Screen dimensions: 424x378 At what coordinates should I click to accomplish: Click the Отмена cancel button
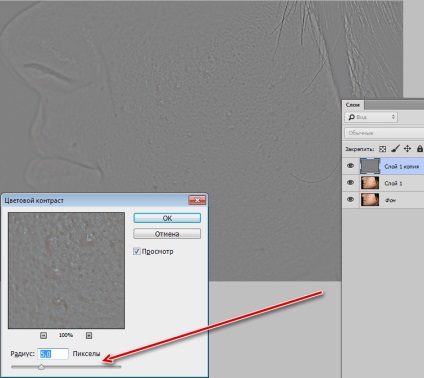167,234
